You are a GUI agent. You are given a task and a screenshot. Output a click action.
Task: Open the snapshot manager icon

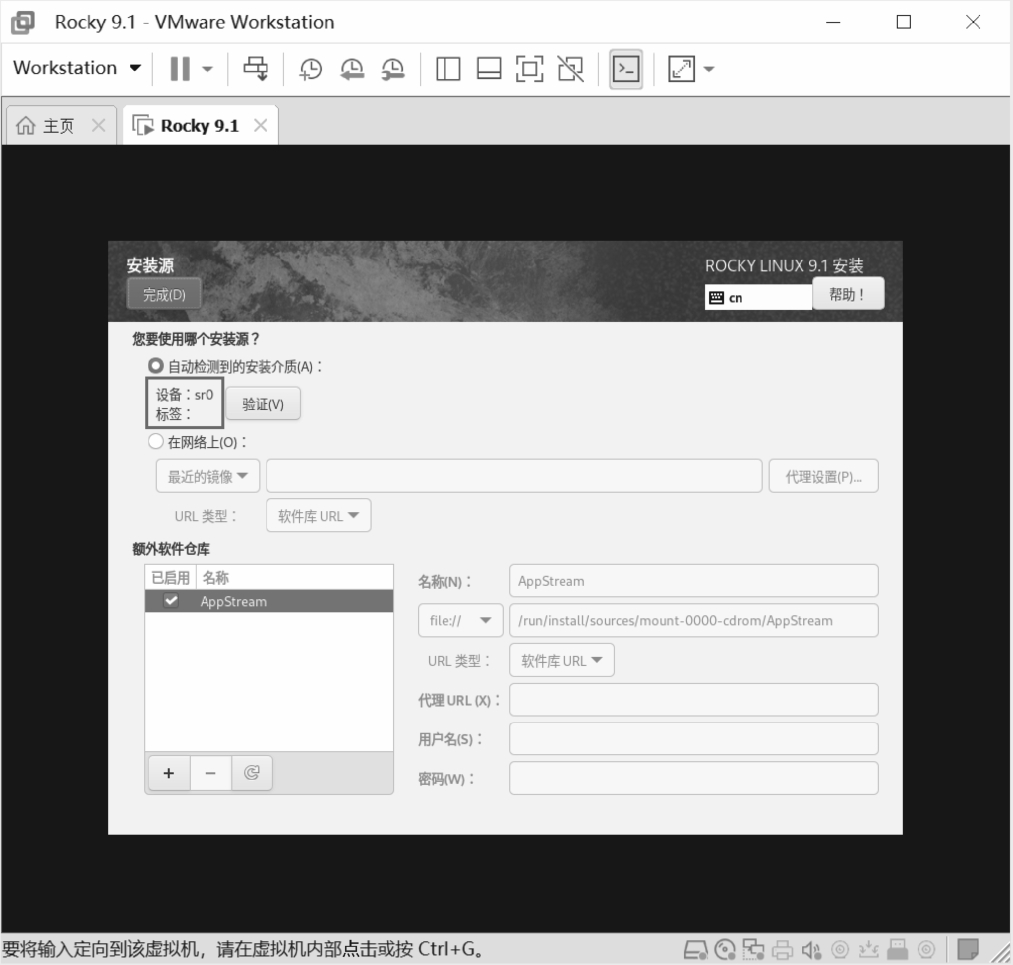[x=394, y=68]
